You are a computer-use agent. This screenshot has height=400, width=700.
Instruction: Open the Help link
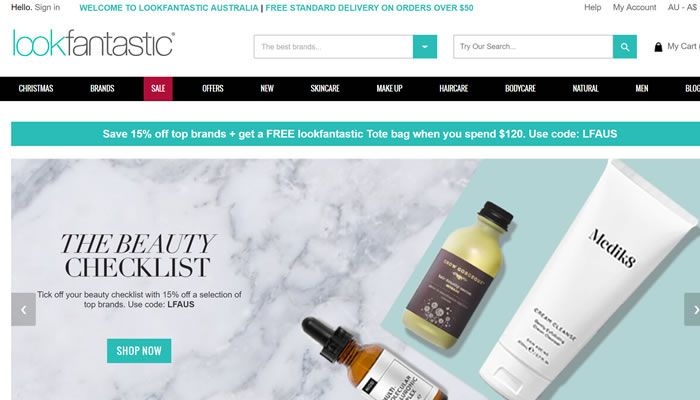click(592, 8)
